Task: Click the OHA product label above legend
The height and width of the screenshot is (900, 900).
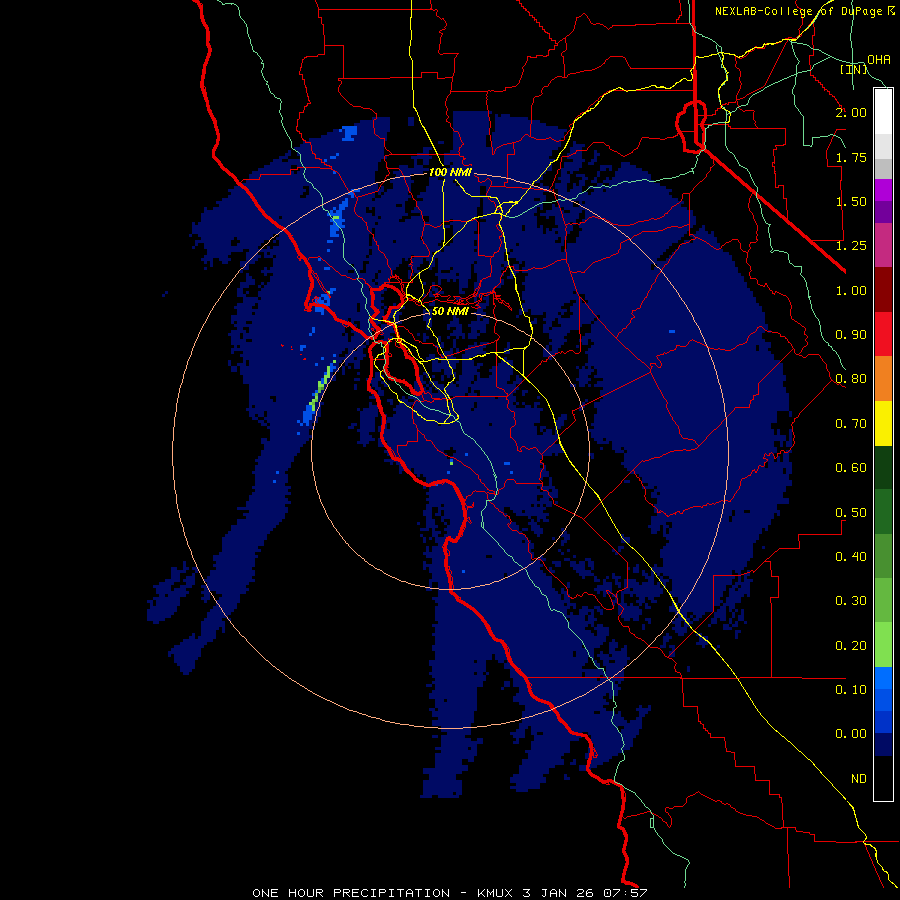Action: point(879,60)
